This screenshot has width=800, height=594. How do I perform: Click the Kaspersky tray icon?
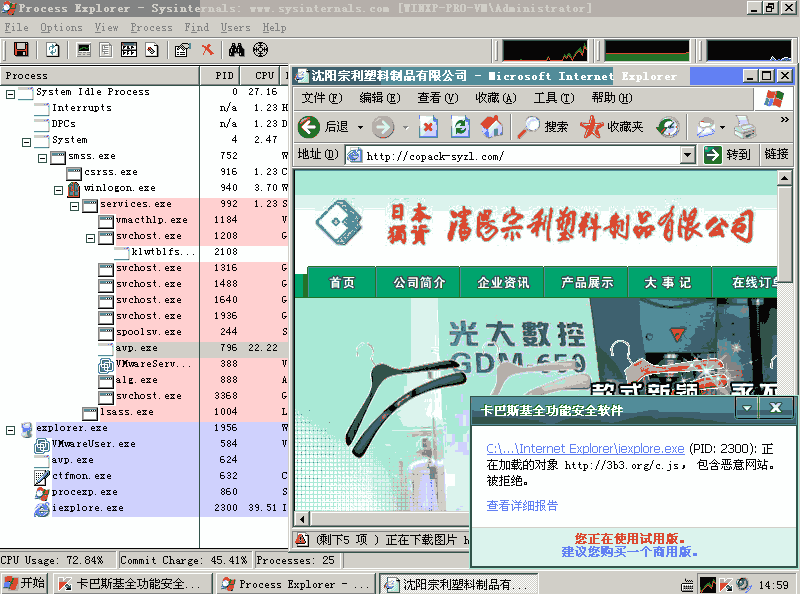coord(726,585)
